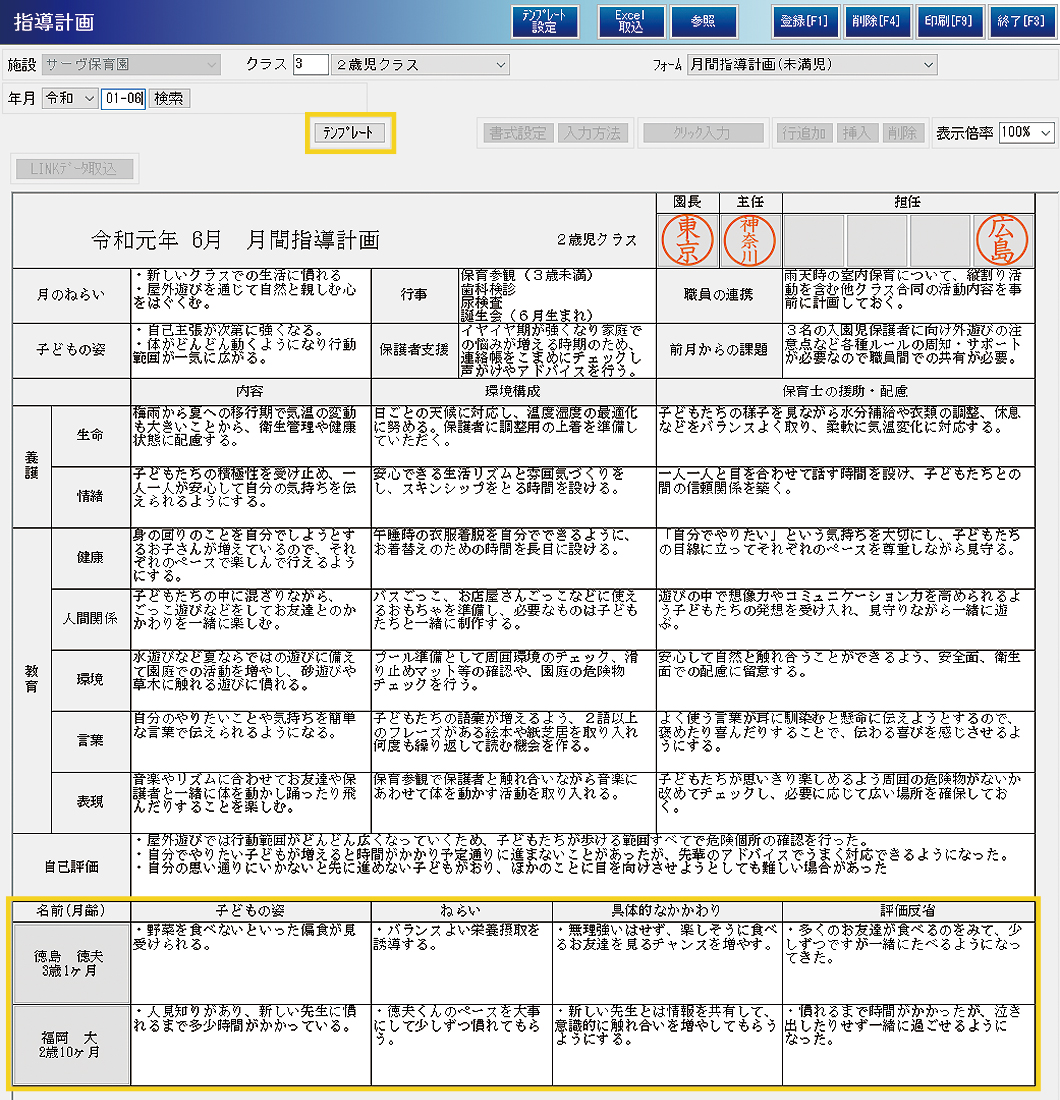Open the Excel取込 import button
Viewport: 1060px width, 1100px height.
[x=630, y=22]
